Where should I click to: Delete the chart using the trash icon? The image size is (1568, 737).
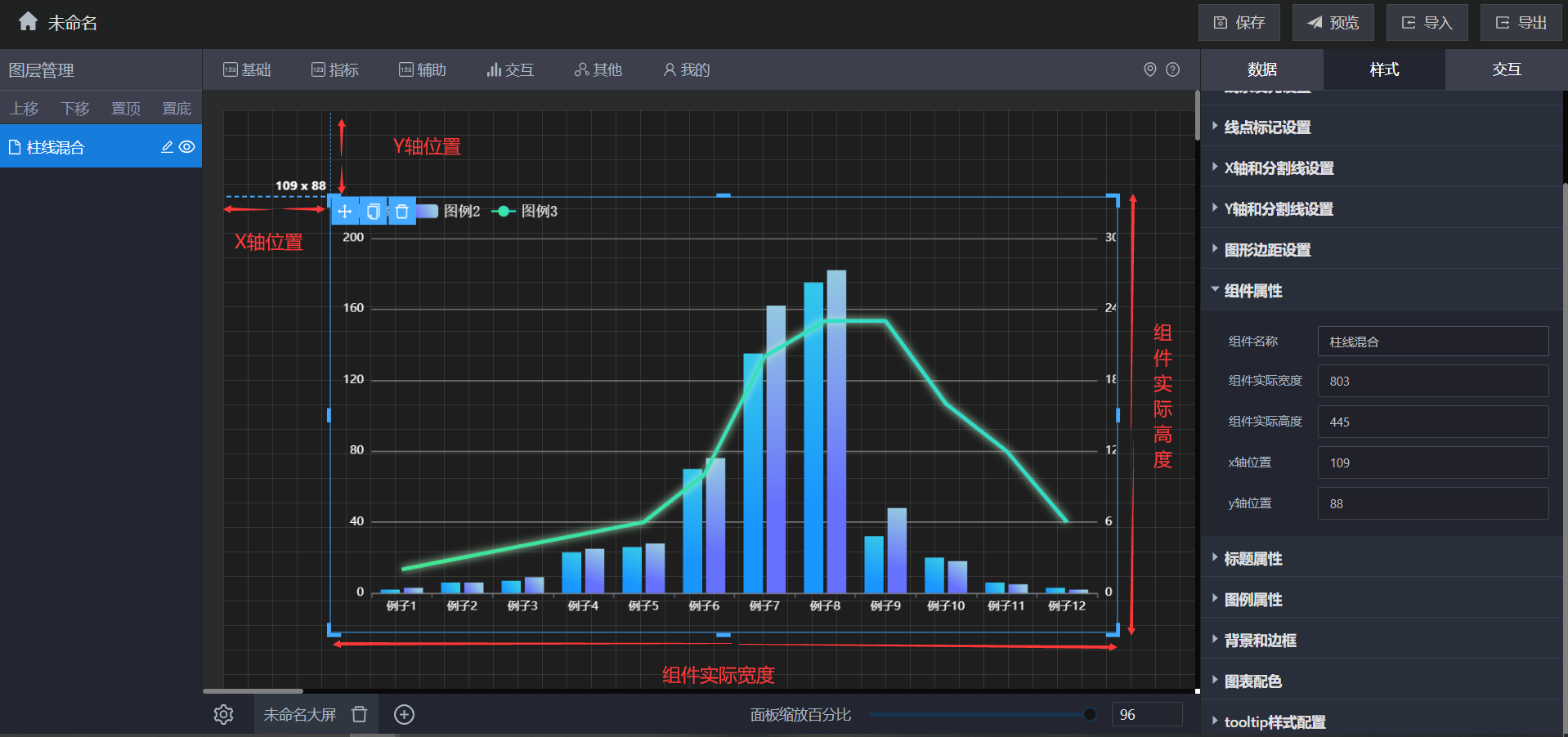click(401, 212)
